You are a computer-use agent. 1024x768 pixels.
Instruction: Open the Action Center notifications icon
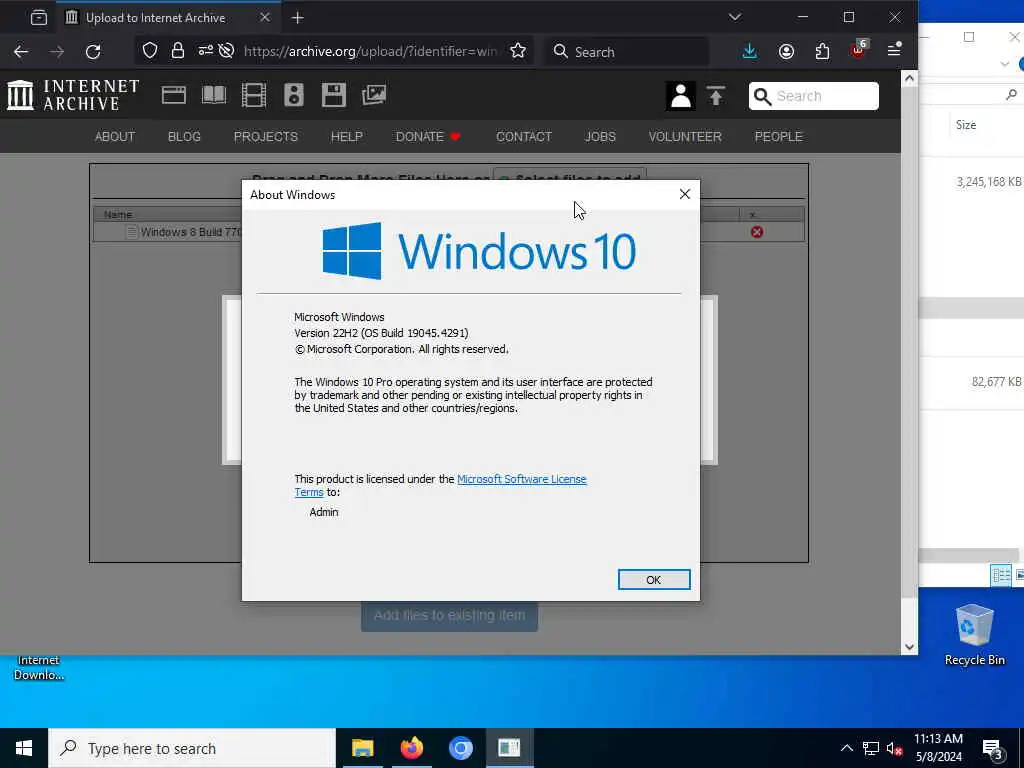(992, 748)
